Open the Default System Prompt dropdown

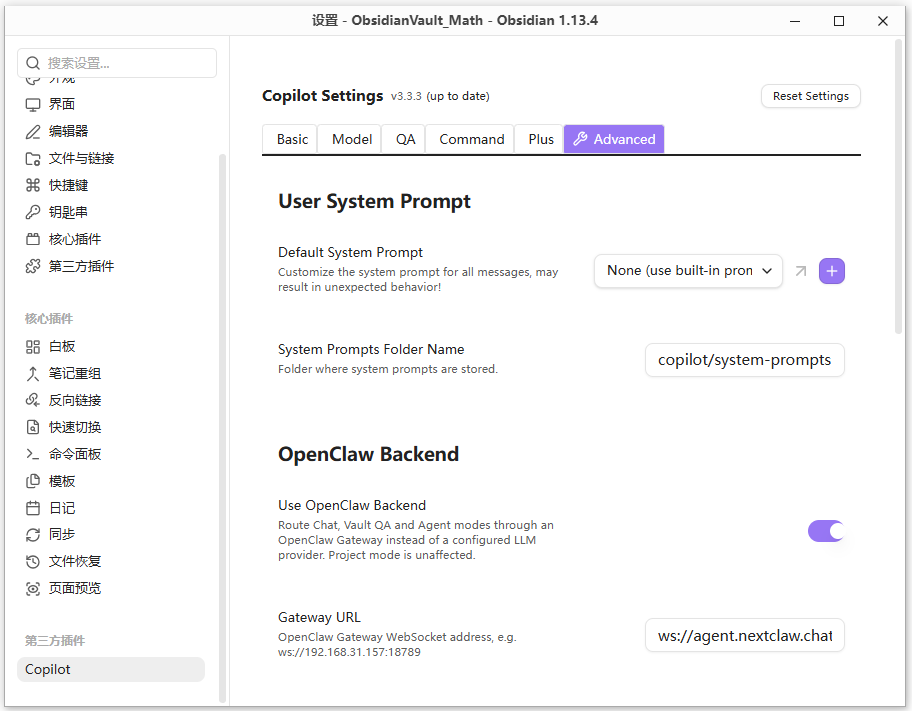tap(688, 271)
